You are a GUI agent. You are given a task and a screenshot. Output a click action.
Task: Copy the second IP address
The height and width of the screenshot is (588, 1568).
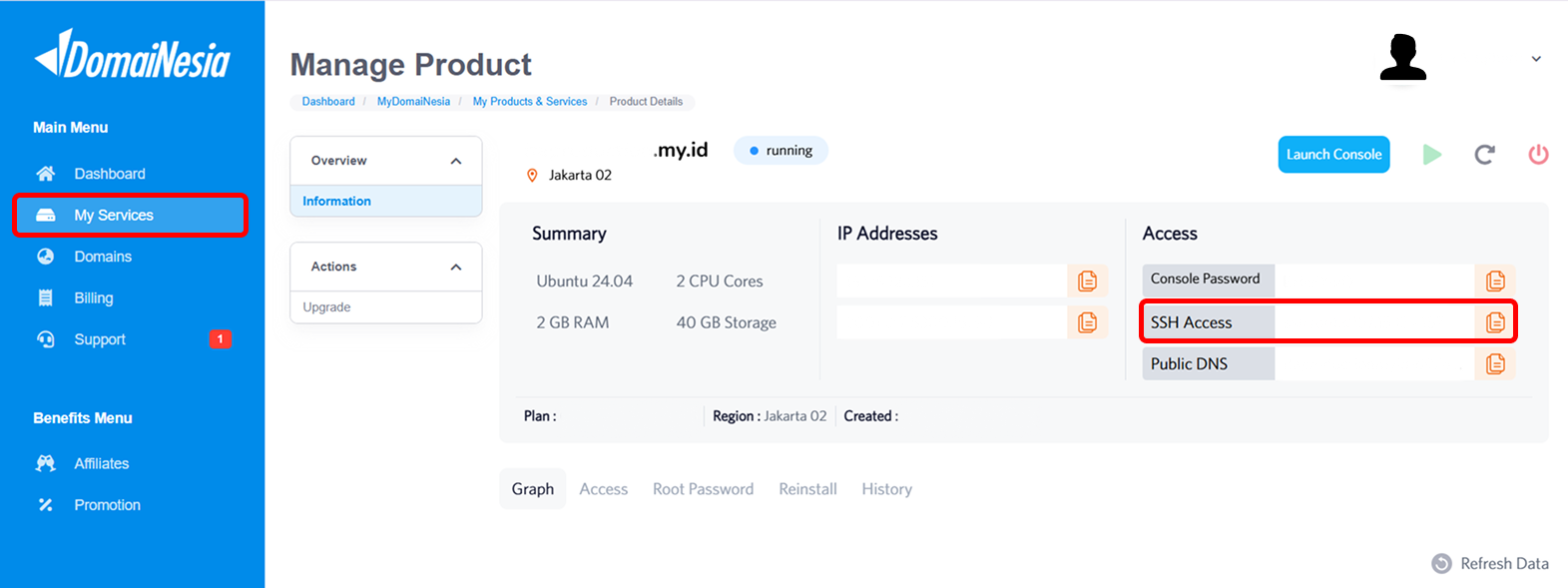tap(1087, 322)
